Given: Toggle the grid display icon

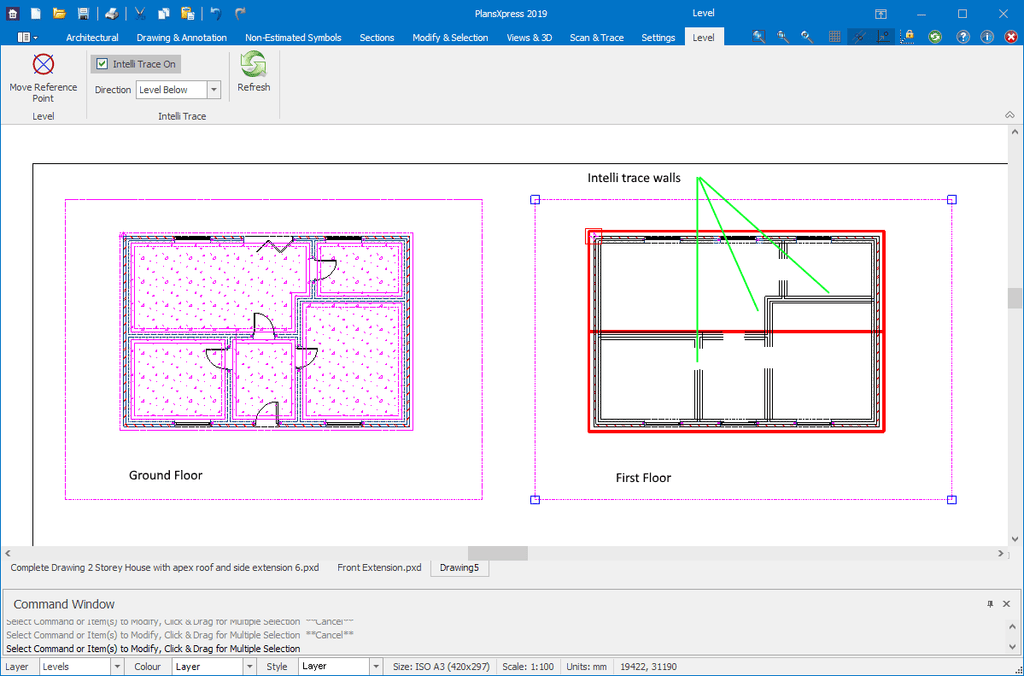Looking at the screenshot, I should pos(834,37).
